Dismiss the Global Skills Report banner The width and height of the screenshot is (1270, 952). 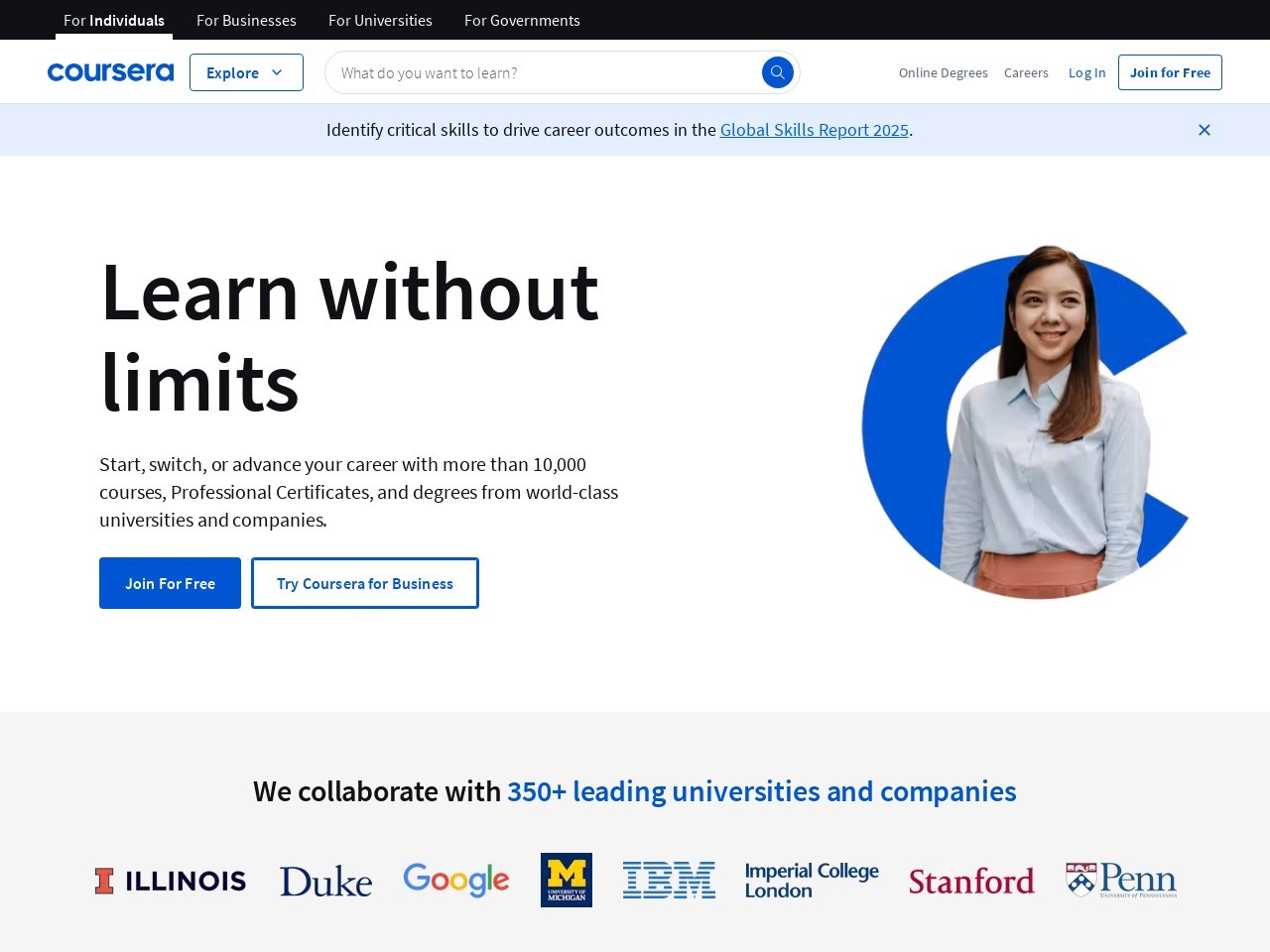click(1205, 130)
